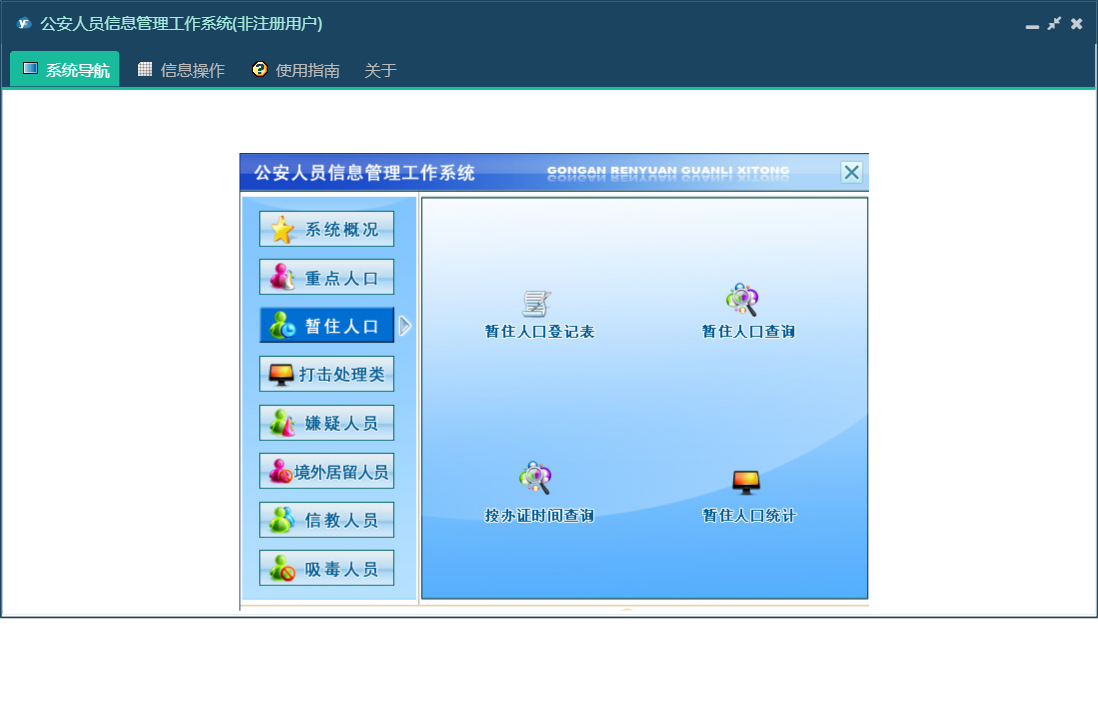Open the 嫌疑人员 section
1098x728 pixels.
[x=326, y=423]
